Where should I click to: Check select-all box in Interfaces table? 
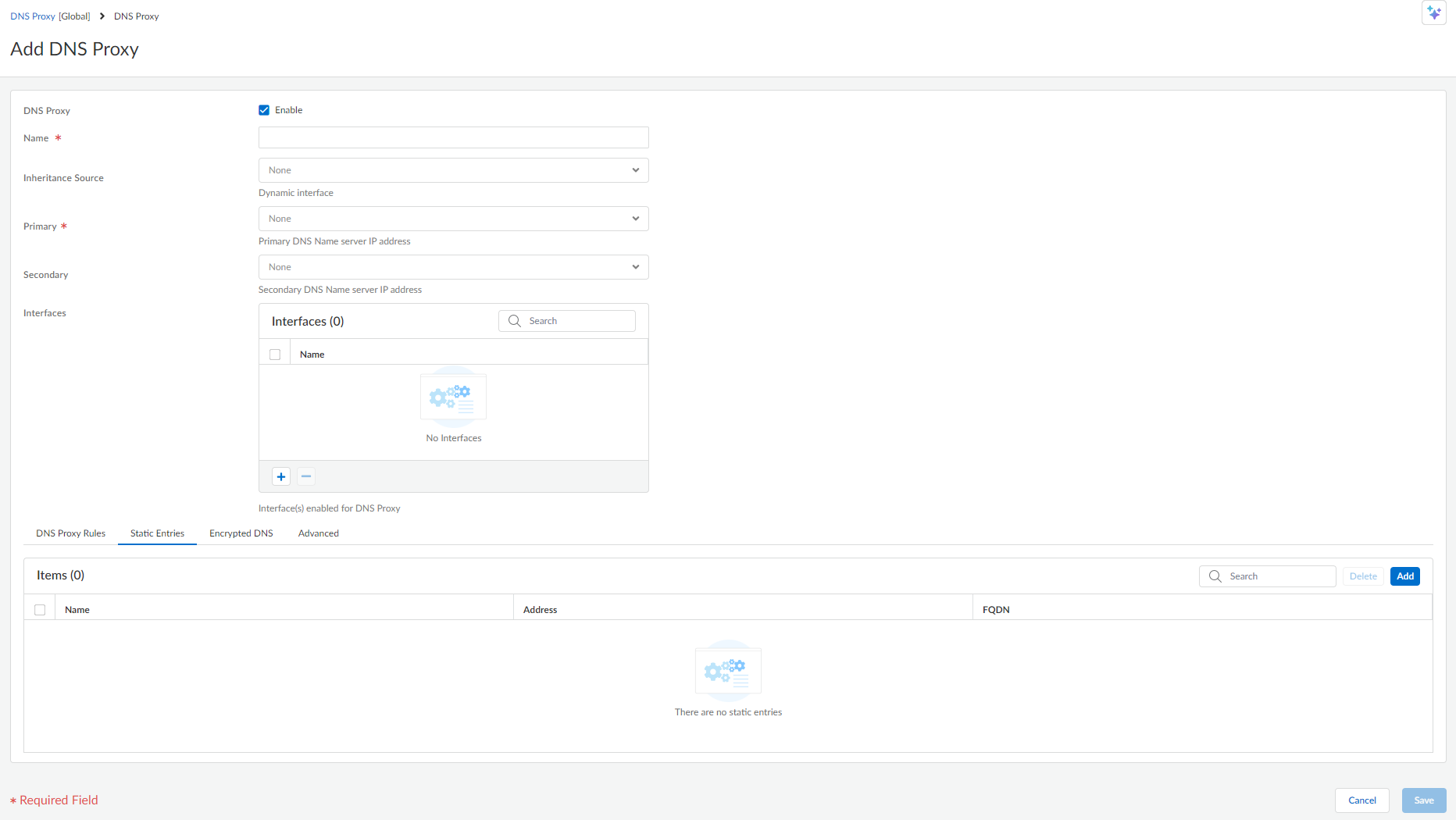pyautogui.click(x=275, y=355)
